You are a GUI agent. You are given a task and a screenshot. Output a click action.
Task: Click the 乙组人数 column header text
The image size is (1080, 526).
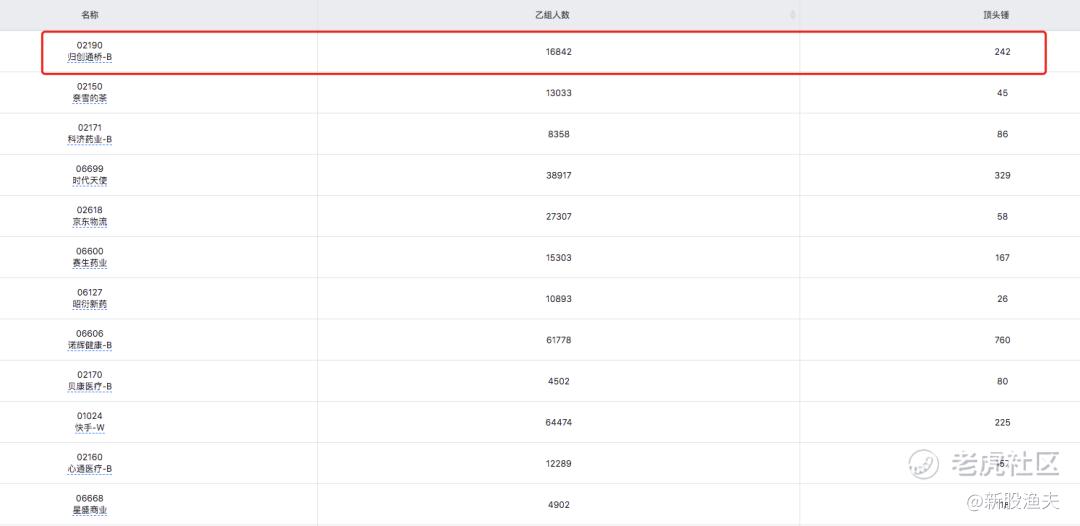click(x=558, y=15)
